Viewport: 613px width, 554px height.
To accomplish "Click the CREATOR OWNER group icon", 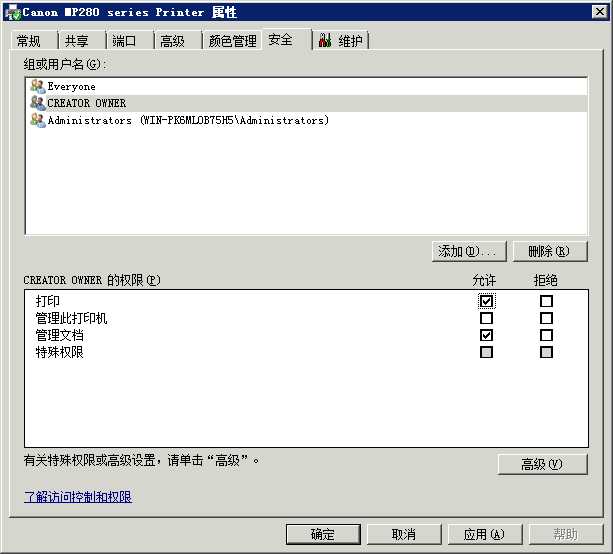I will (x=38, y=103).
